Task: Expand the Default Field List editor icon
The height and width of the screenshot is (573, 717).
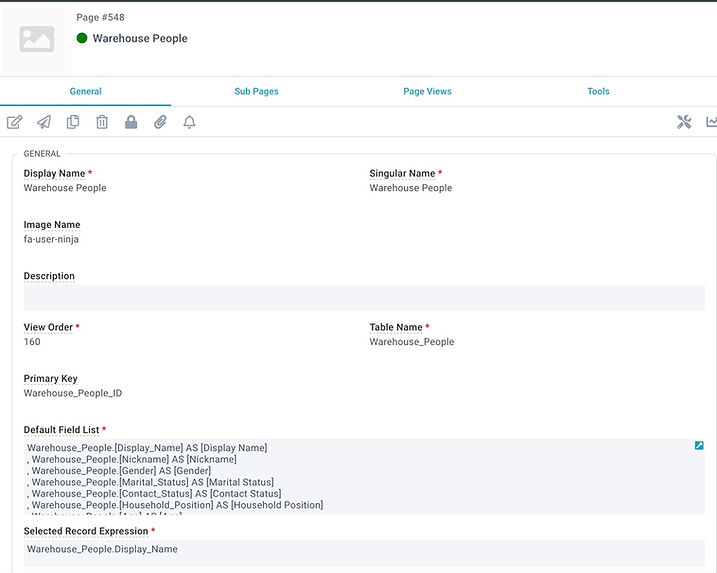Action: pos(699,445)
